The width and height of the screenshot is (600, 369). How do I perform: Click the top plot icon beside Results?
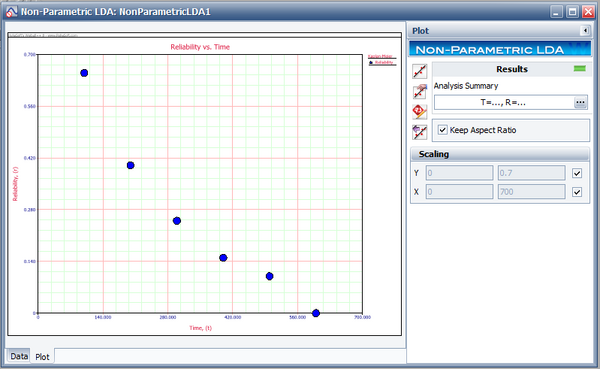pos(419,71)
